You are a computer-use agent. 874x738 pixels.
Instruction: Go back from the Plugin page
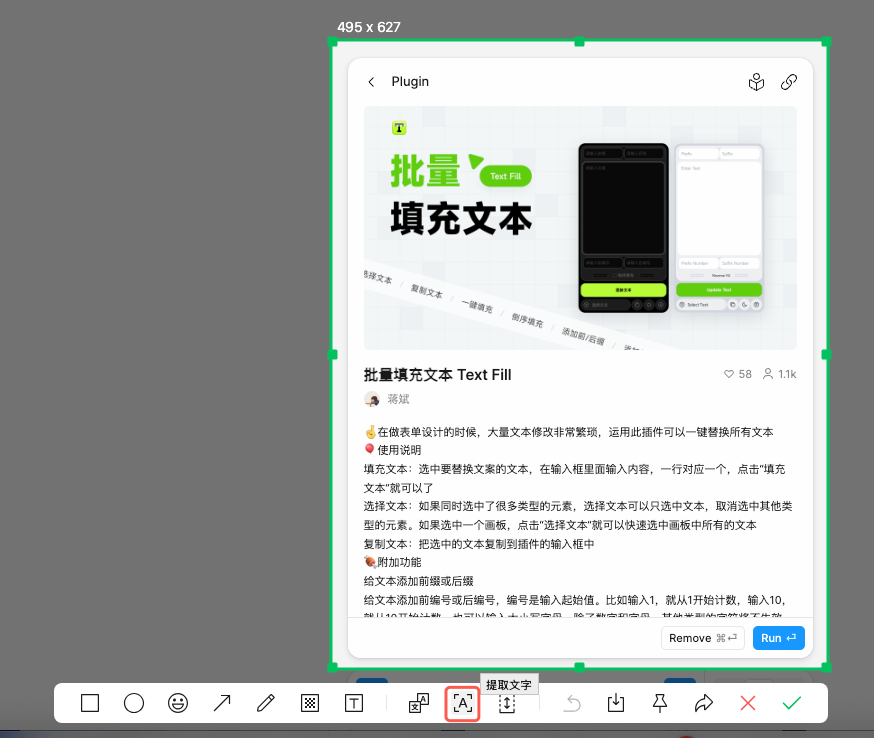point(371,82)
